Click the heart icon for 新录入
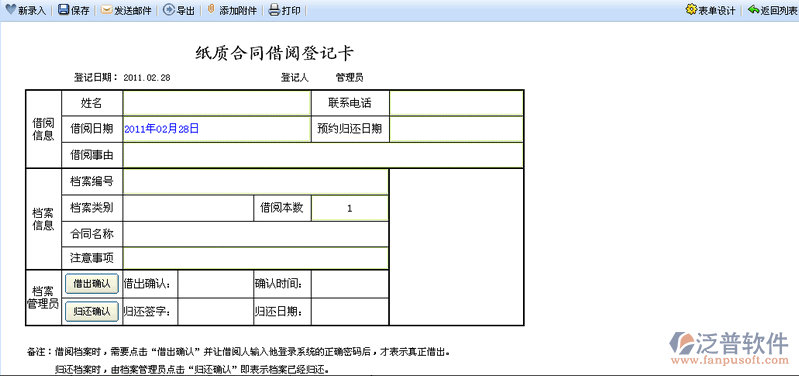Screen dimensions: 799x376 pos(10,10)
